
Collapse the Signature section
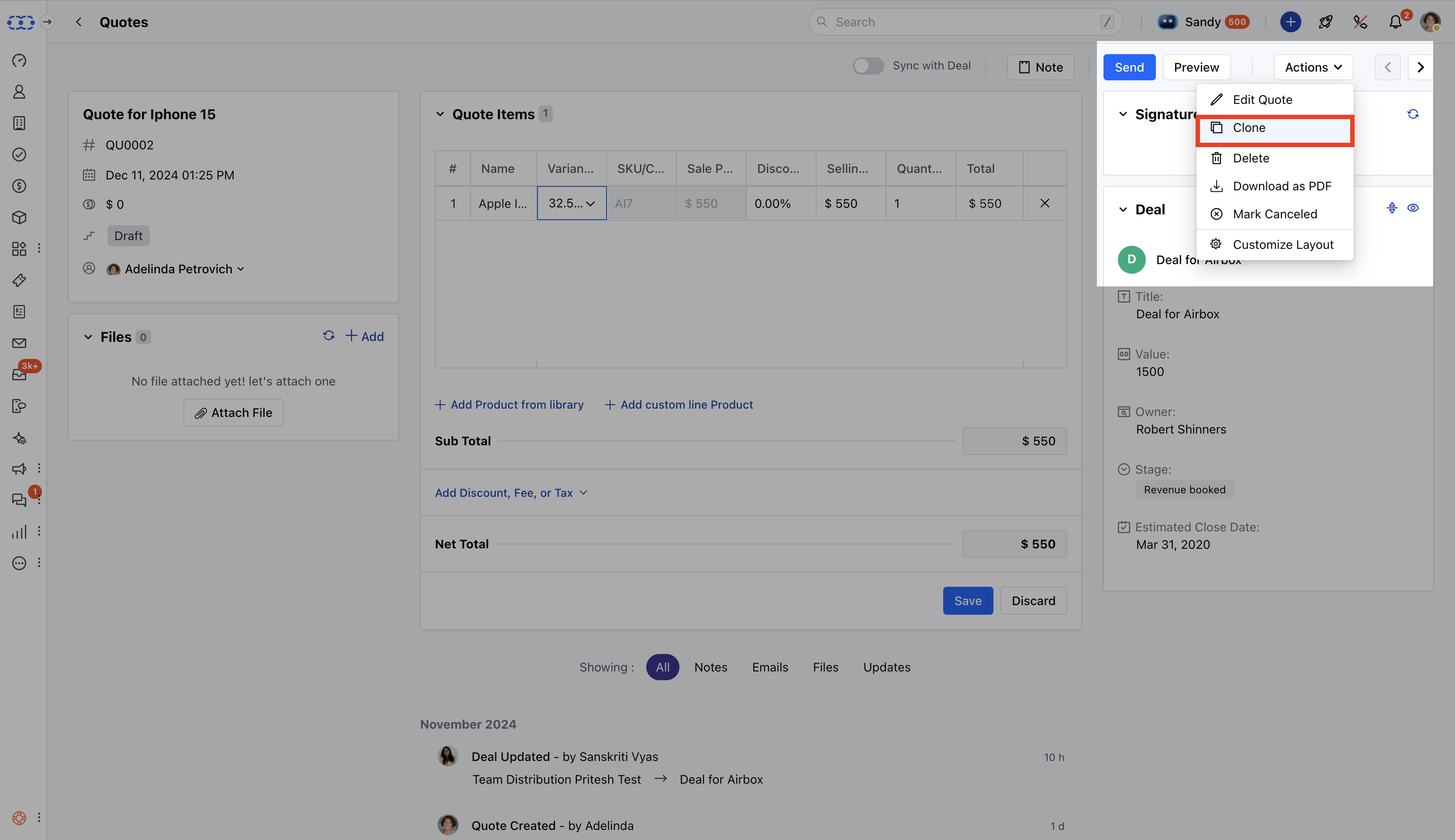(x=1123, y=114)
